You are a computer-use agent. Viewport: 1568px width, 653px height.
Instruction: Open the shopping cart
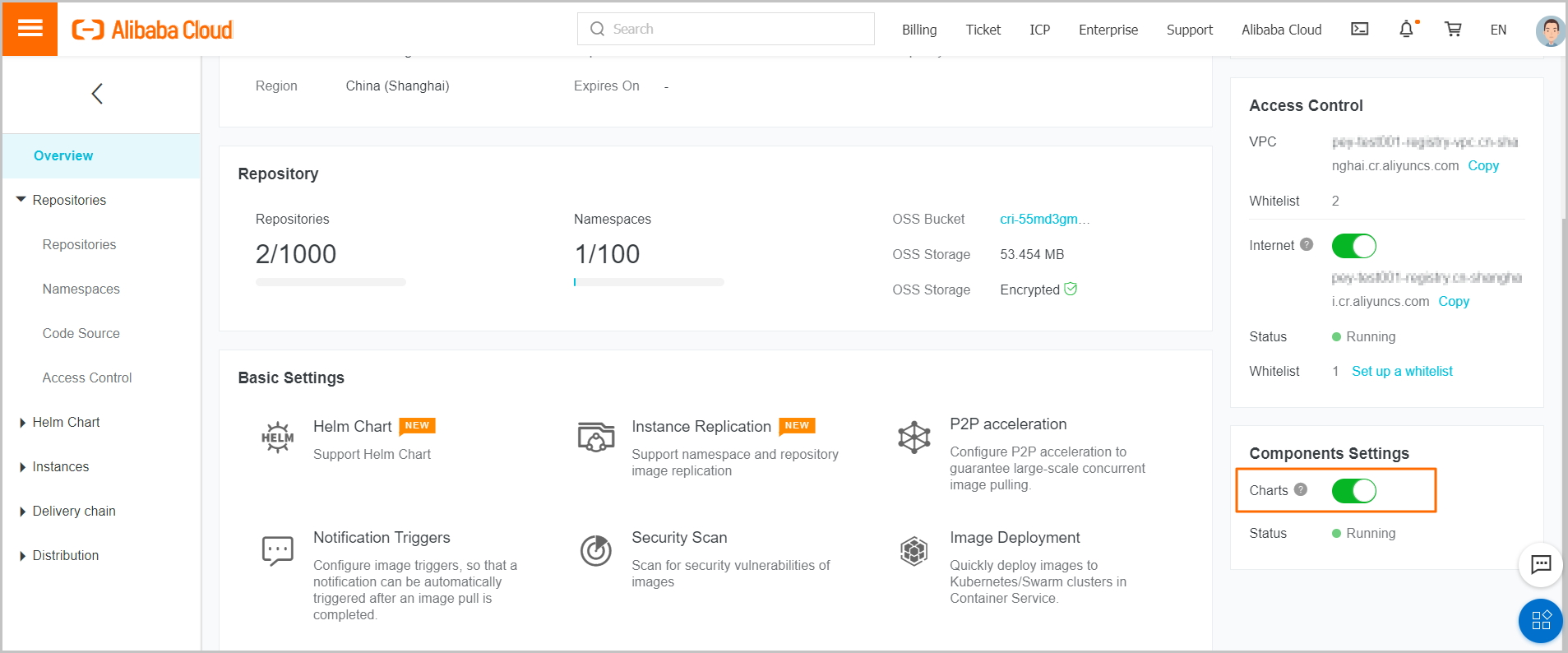[1454, 29]
